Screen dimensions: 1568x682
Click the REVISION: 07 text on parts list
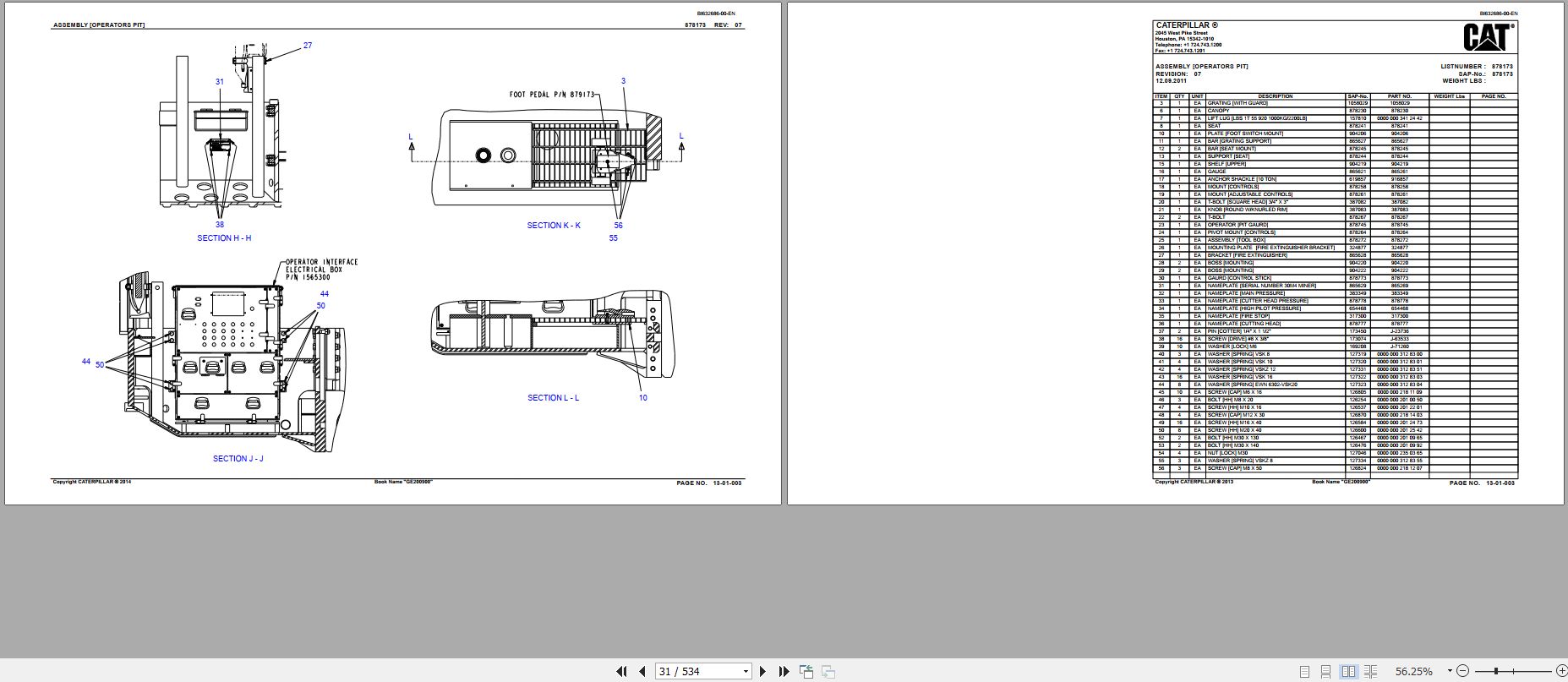point(1178,74)
